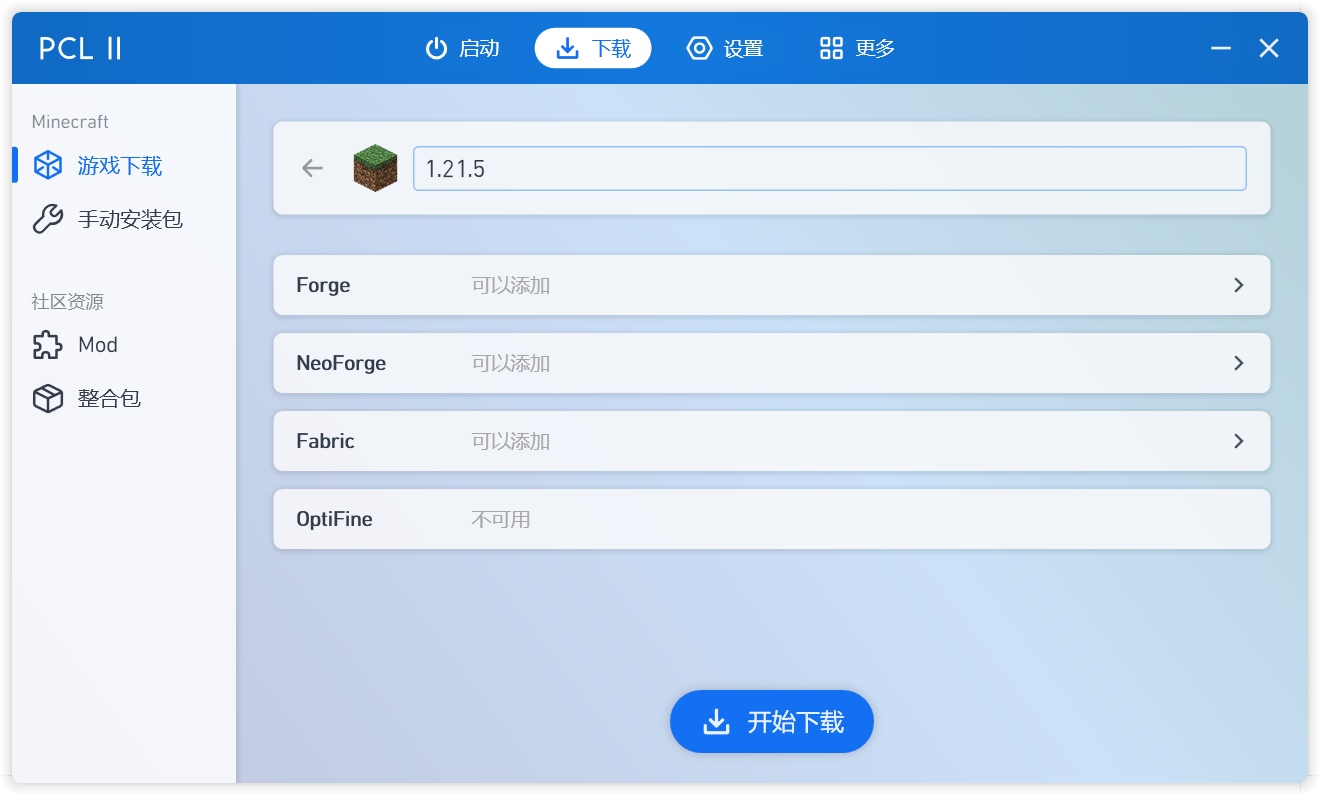Minimize the PCL II window
Viewport: 1334px width, 809px height.
point(1221,48)
